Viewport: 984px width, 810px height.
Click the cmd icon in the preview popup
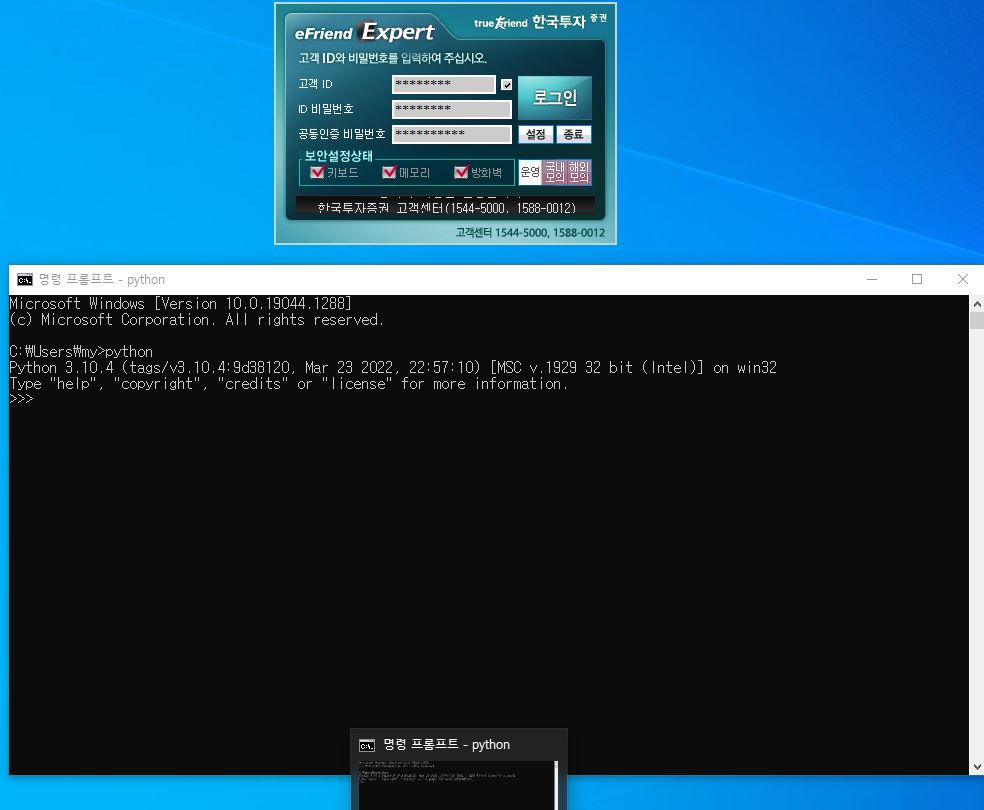tap(366, 745)
